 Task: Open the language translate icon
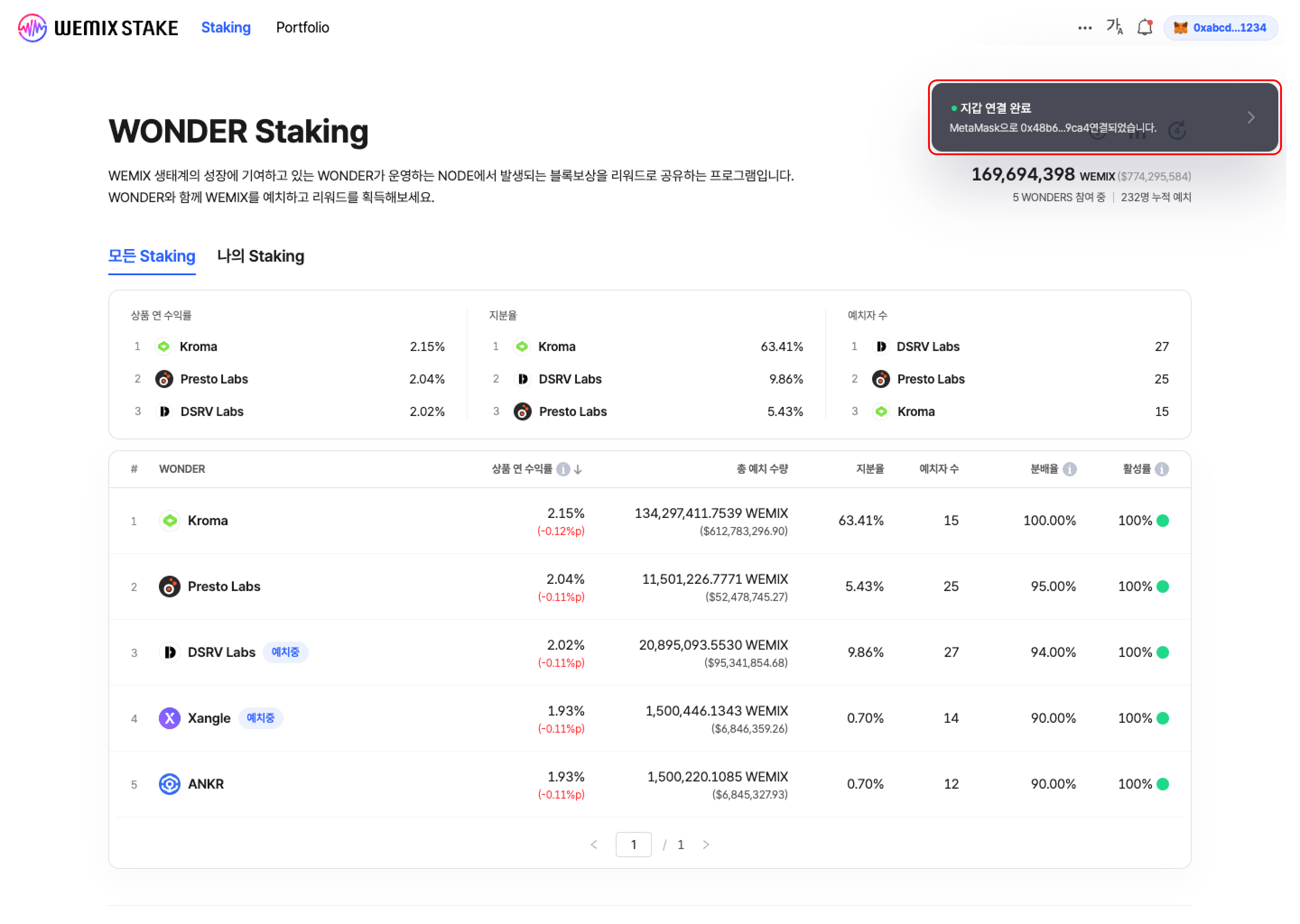tap(1114, 27)
